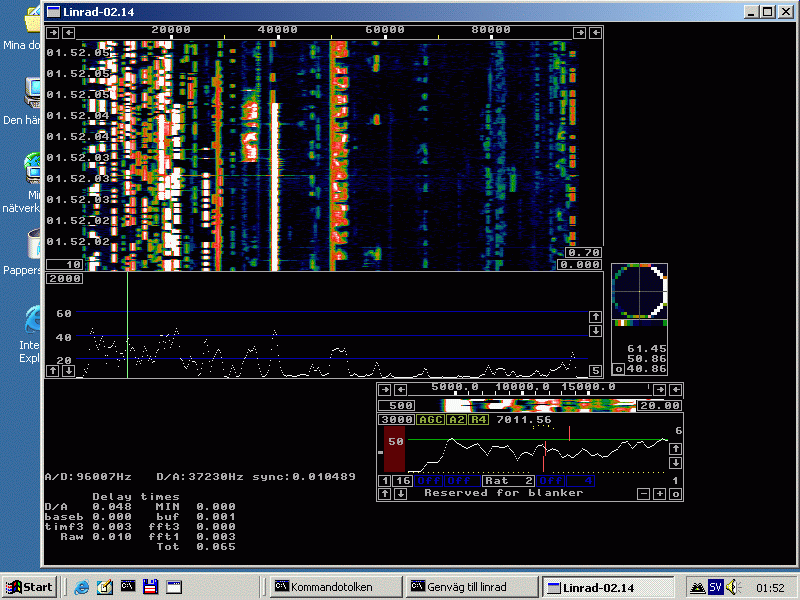Viewport: 800px width, 600px height.
Task: Click the left arrow next to the baseband's top-left right arrow
Action: point(401,390)
